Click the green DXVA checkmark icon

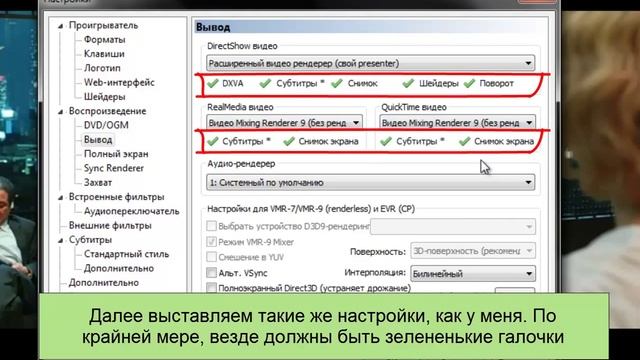point(213,83)
